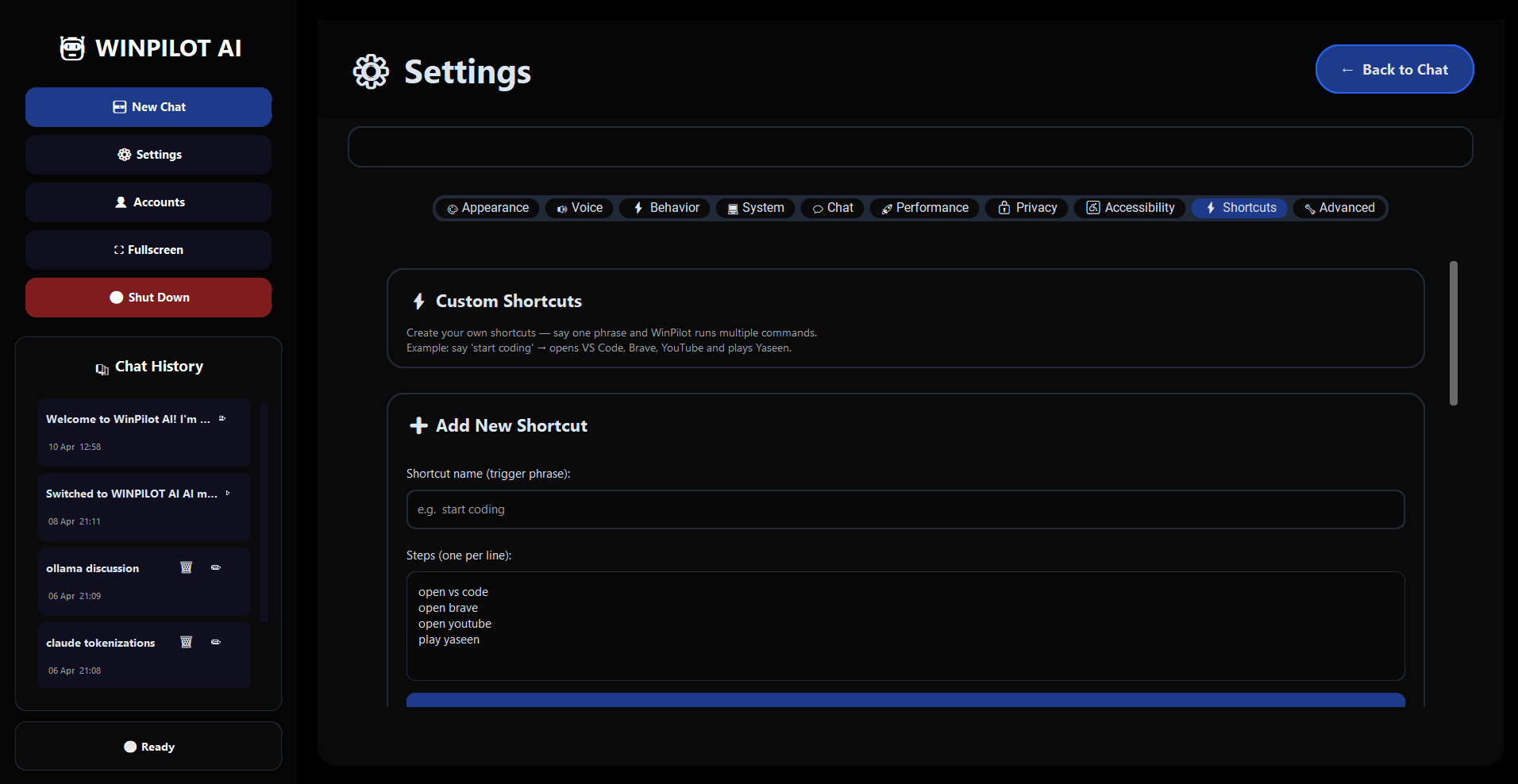This screenshot has height=784, width=1518.
Task: Click the '08 Apr 21:11' timestamp
Action: (75, 521)
